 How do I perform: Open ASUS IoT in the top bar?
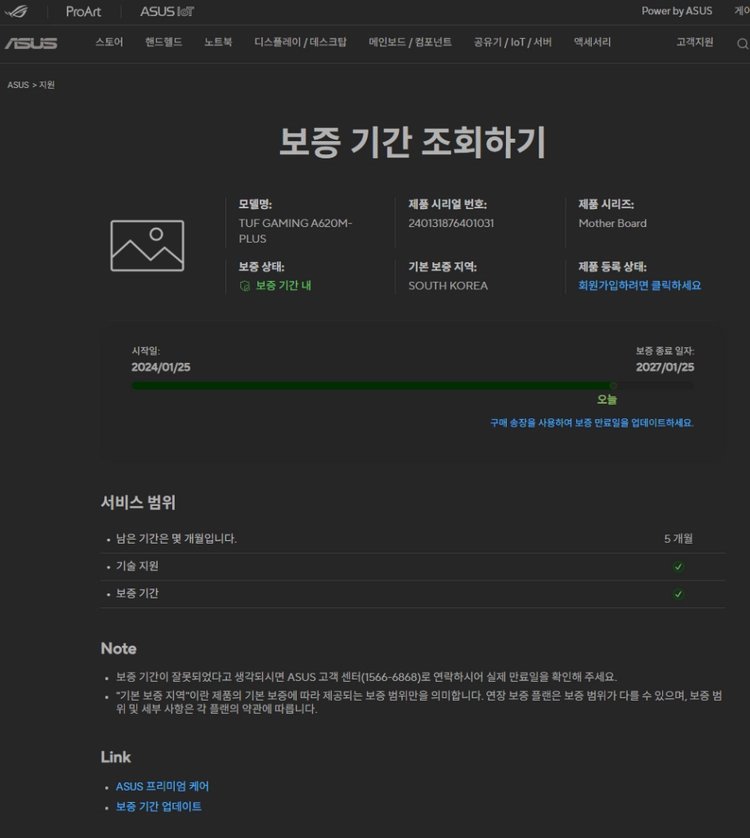point(167,11)
